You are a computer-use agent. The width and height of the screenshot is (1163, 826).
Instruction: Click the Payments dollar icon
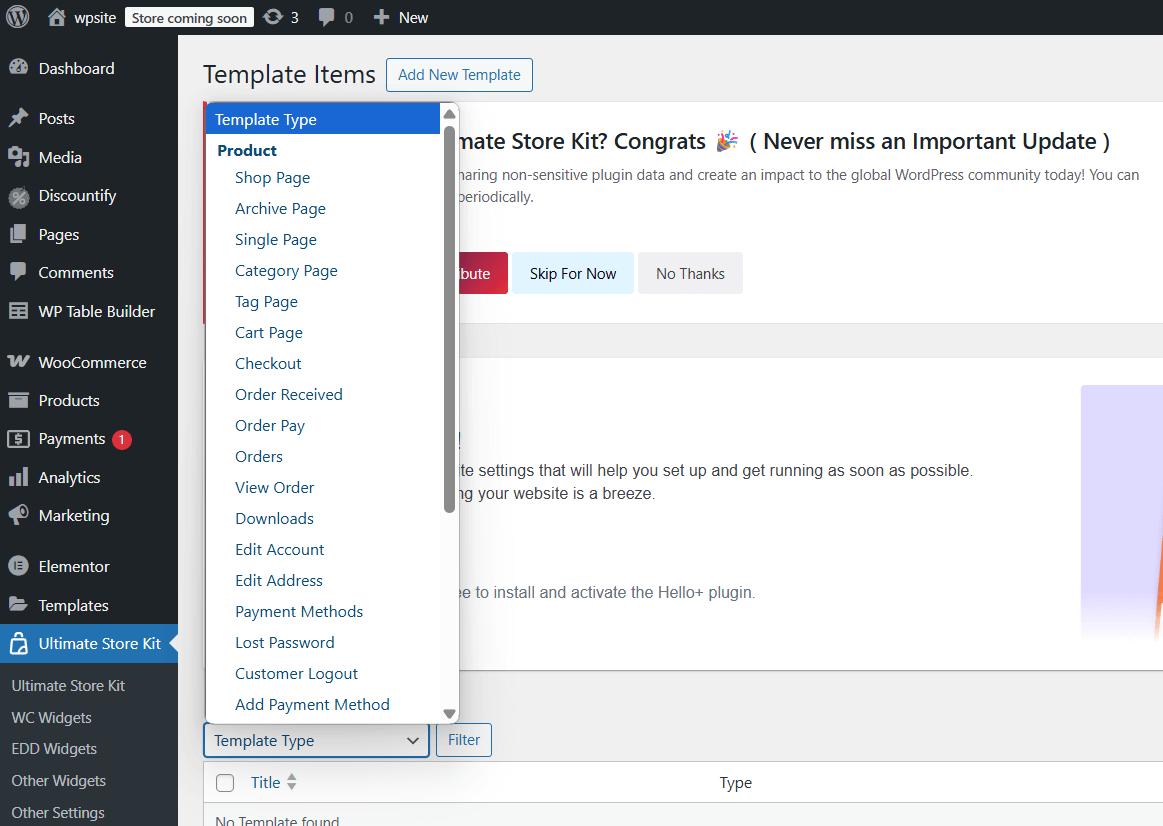click(19, 439)
